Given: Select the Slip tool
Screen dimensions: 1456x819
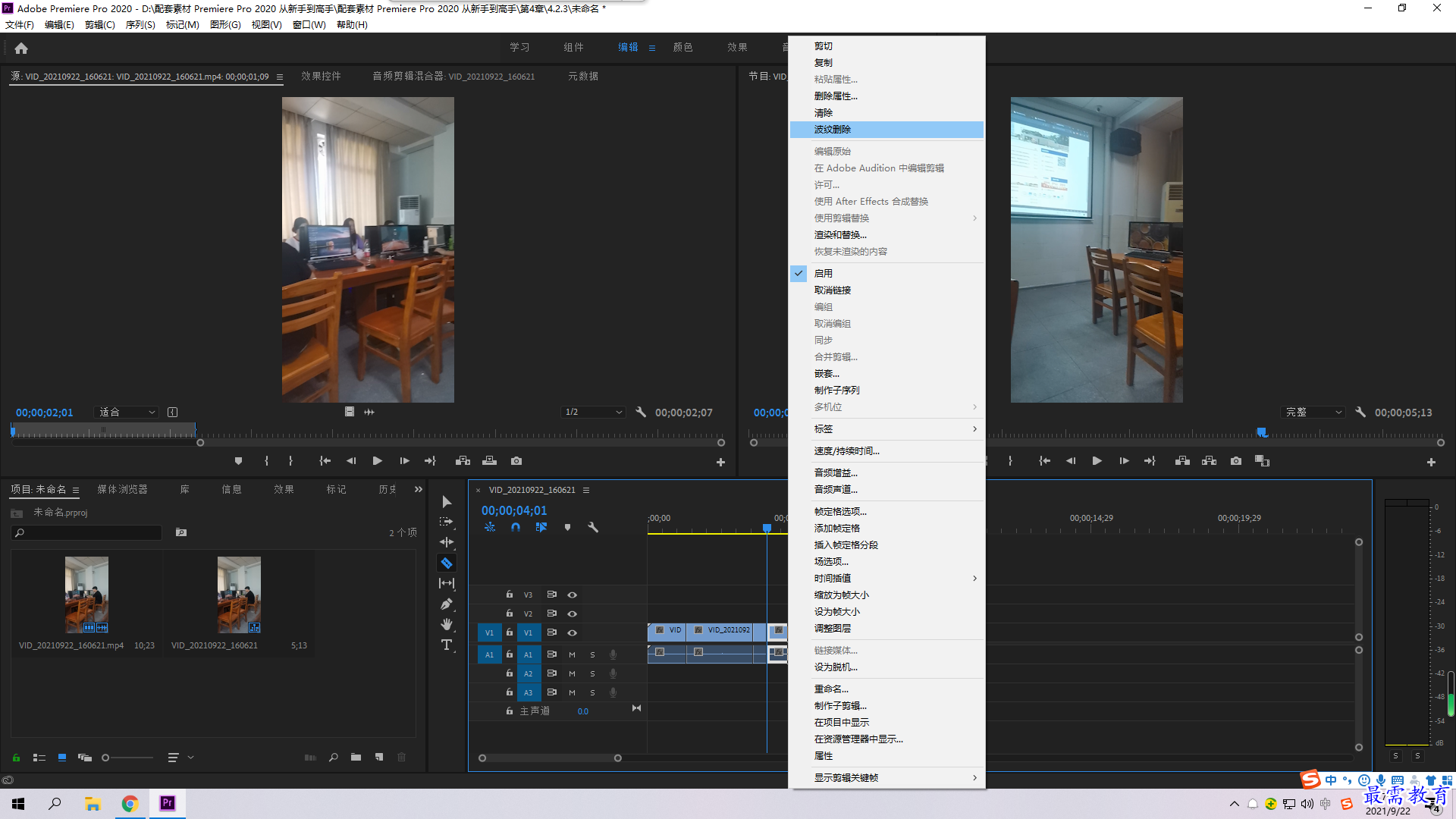Looking at the screenshot, I should pyautogui.click(x=447, y=583).
